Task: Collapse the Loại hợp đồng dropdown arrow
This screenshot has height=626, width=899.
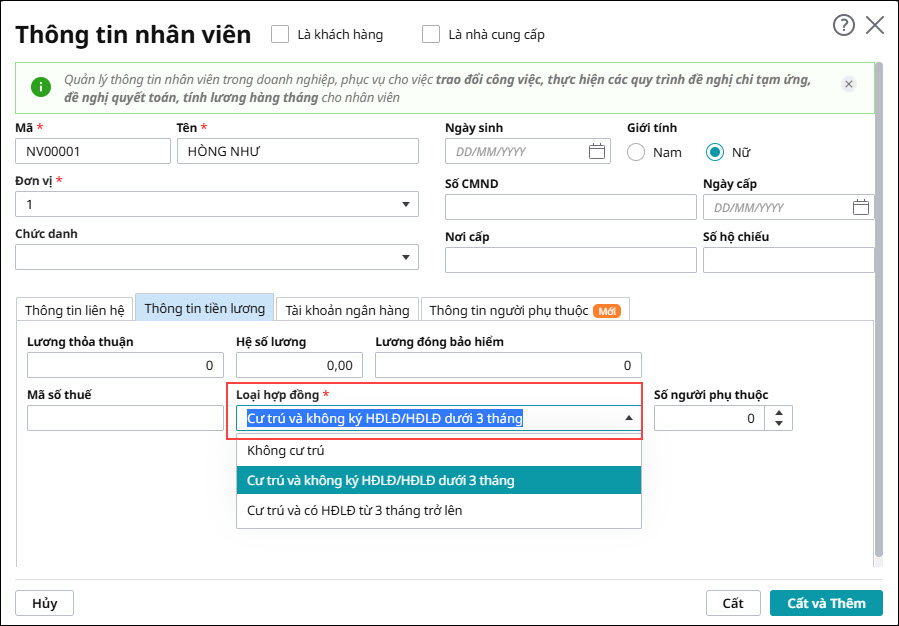Action: [x=629, y=418]
